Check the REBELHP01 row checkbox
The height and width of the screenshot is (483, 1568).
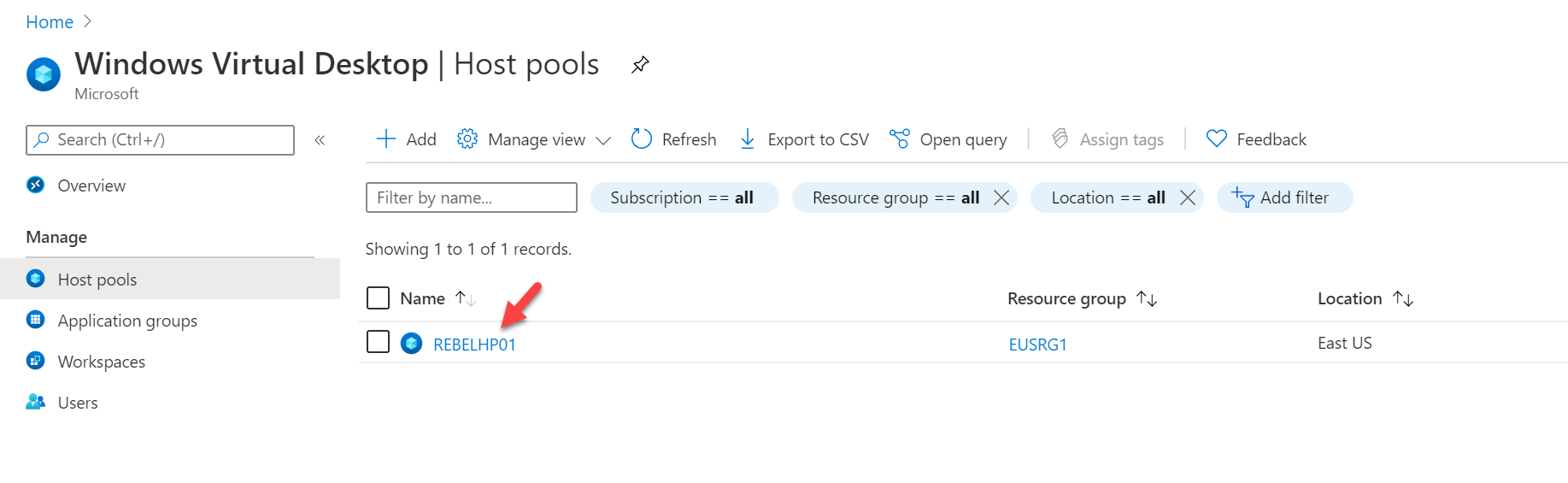click(x=378, y=342)
